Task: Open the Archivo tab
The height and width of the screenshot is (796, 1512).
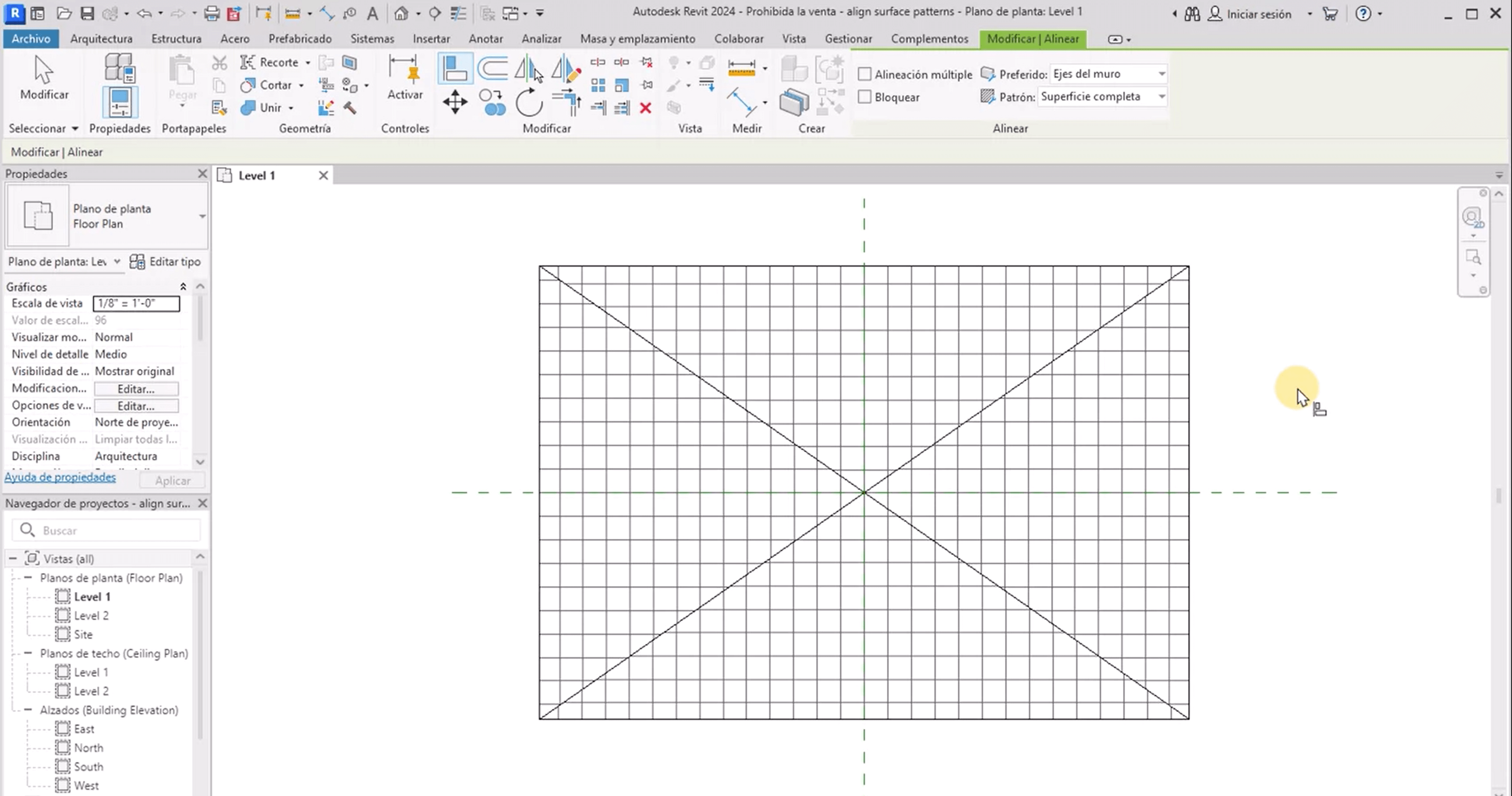Action: click(31, 39)
